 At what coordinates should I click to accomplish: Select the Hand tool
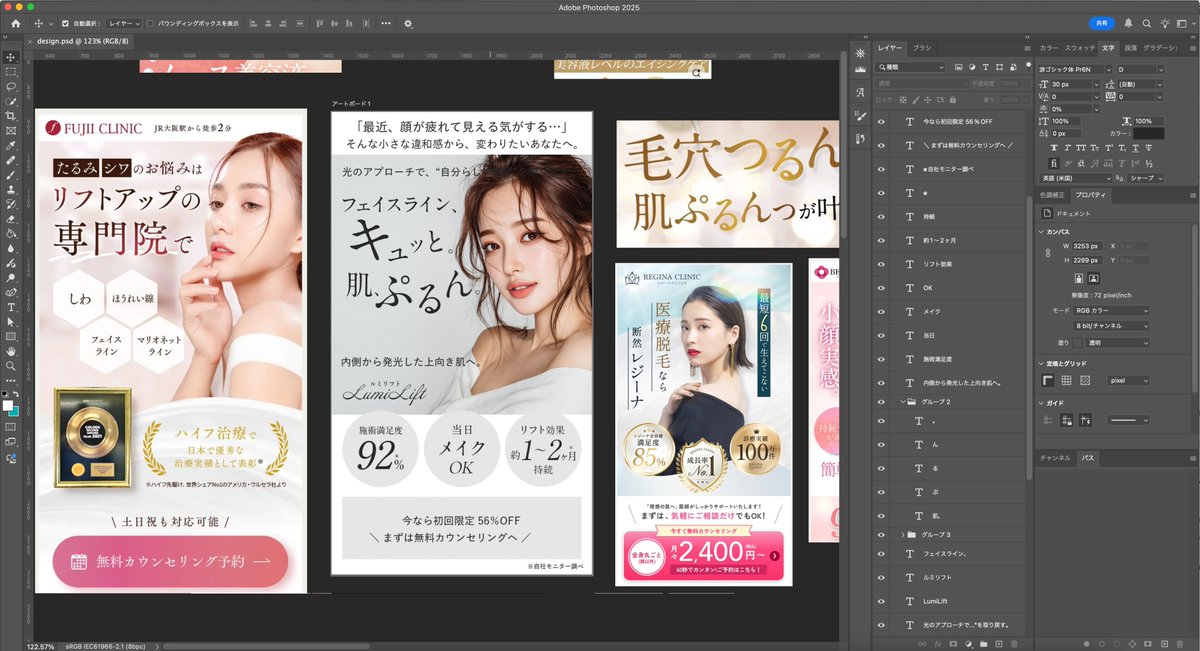pyautogui.click(x=10, y=351)
